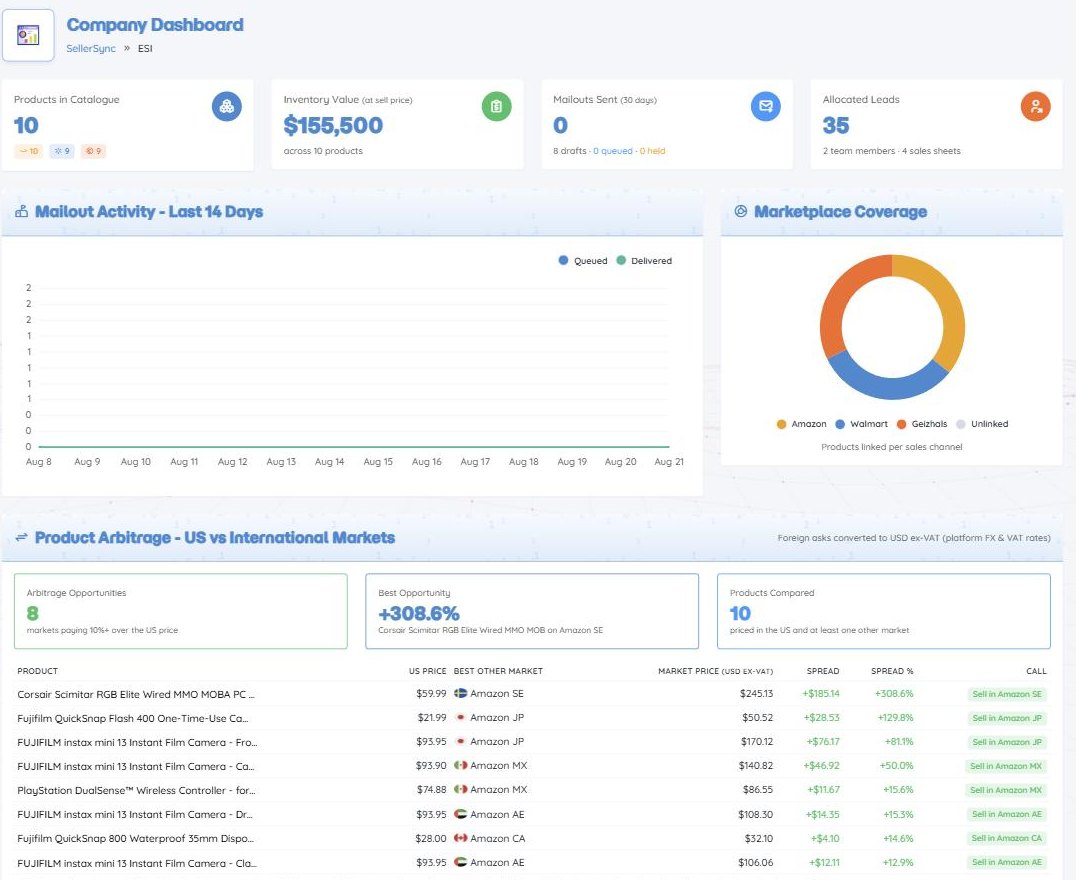Toggle Geizhals in the donut legend
1076x880 pixels.
(x=922, y=424)
